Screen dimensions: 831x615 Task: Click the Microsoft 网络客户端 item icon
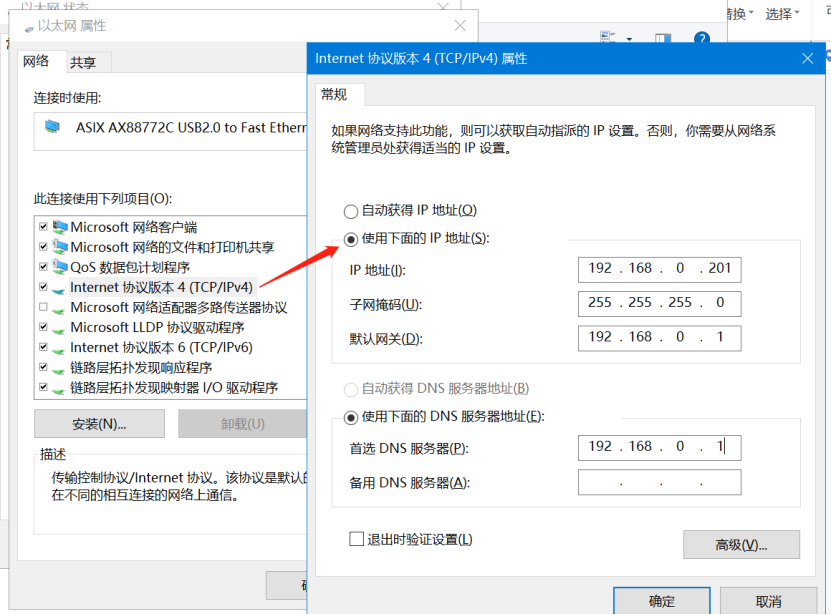click(x=60, y=227)
